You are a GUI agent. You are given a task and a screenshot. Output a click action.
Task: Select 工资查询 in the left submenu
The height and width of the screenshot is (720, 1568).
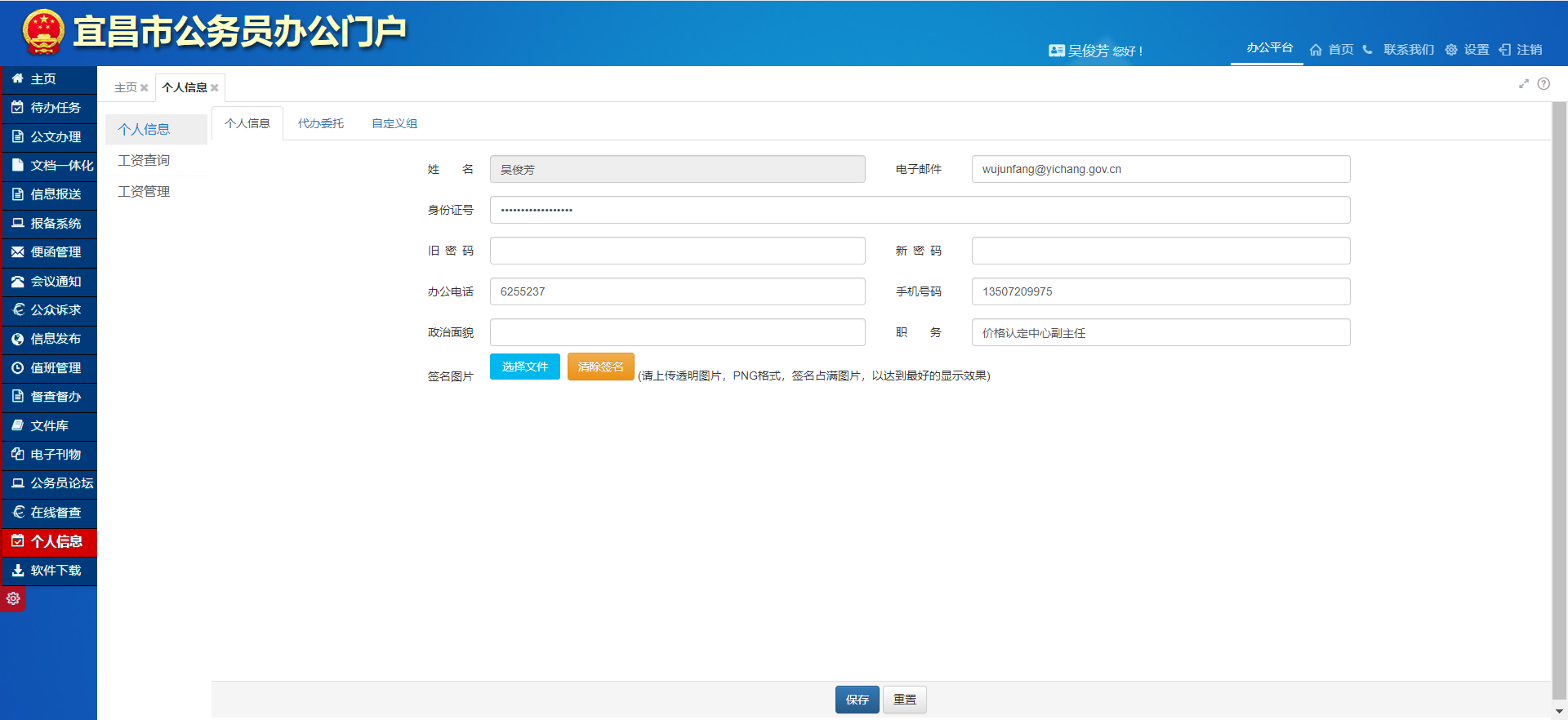[x=144, y=161]
